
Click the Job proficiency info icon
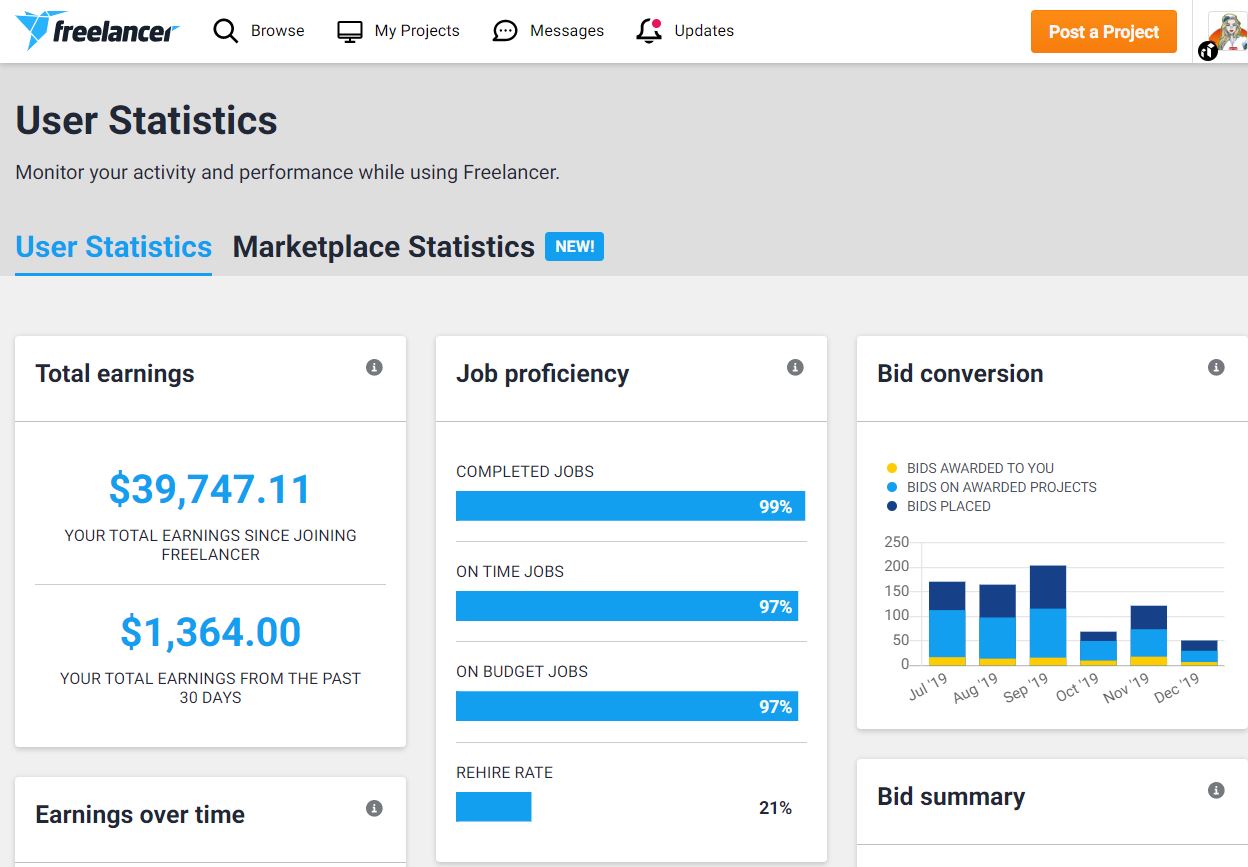tap(795, 367)
